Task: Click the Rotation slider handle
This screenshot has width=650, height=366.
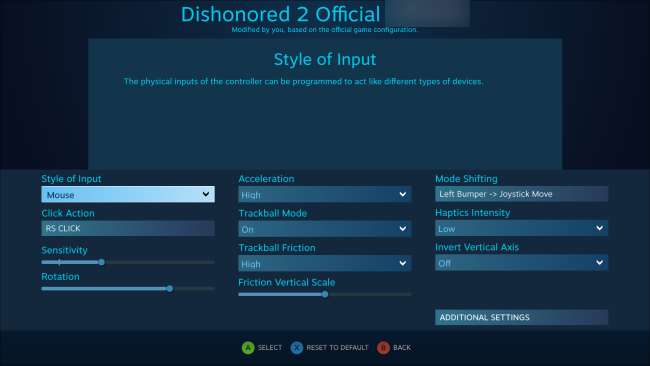Action: (170, 288)
